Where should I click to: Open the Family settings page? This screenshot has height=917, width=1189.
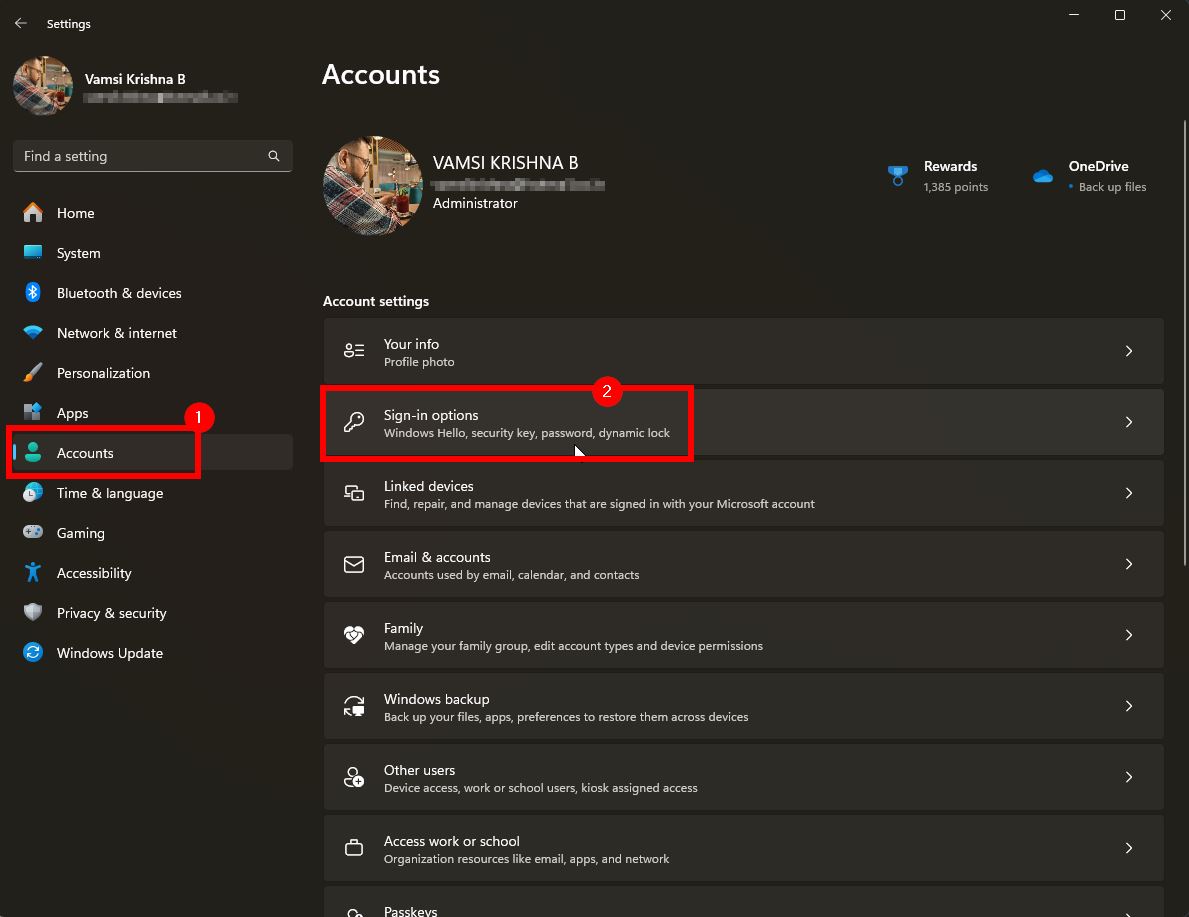pyautogui.click(x=743, y=635)
